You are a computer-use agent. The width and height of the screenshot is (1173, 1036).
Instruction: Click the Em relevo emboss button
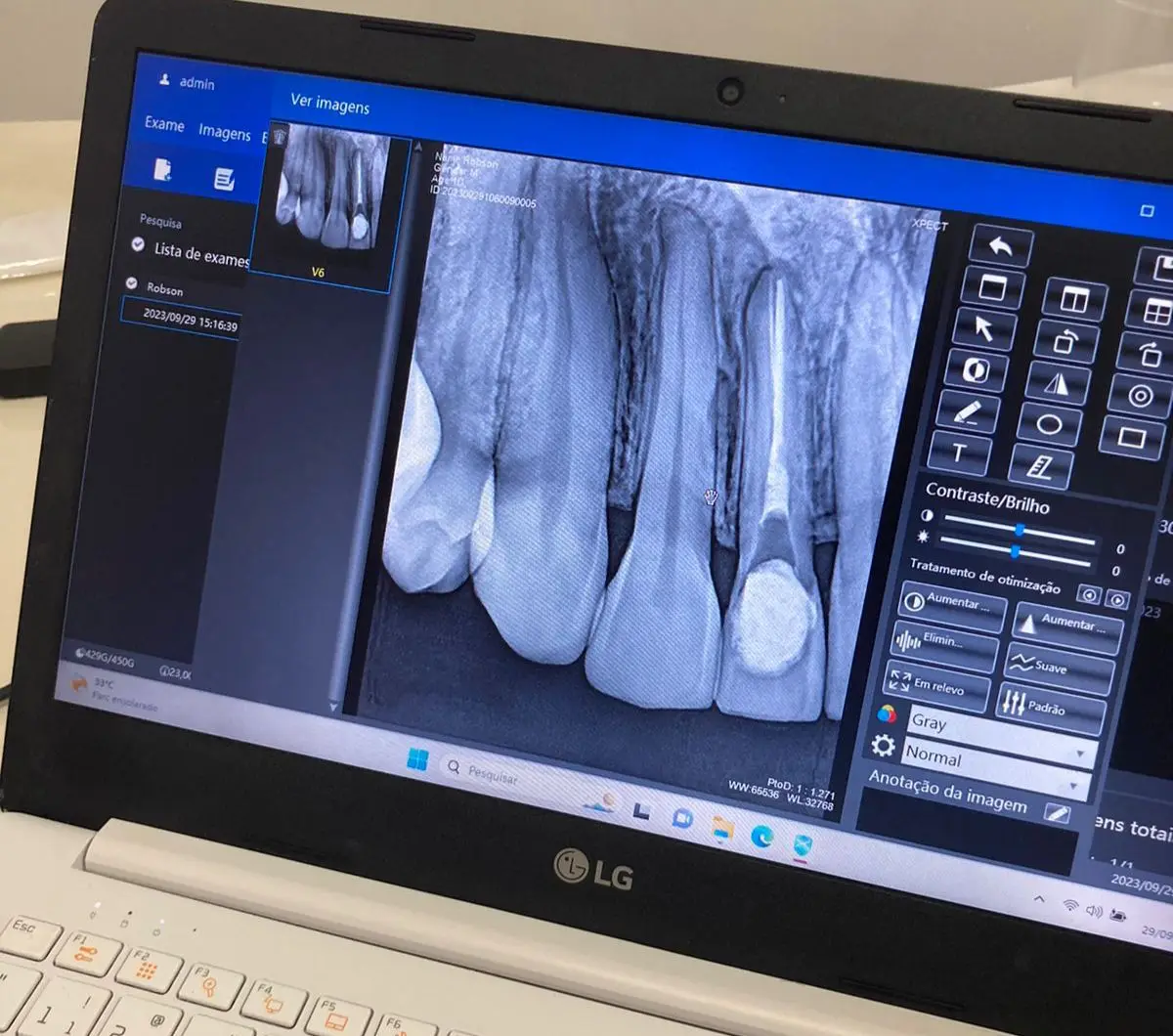pos(936,685)
